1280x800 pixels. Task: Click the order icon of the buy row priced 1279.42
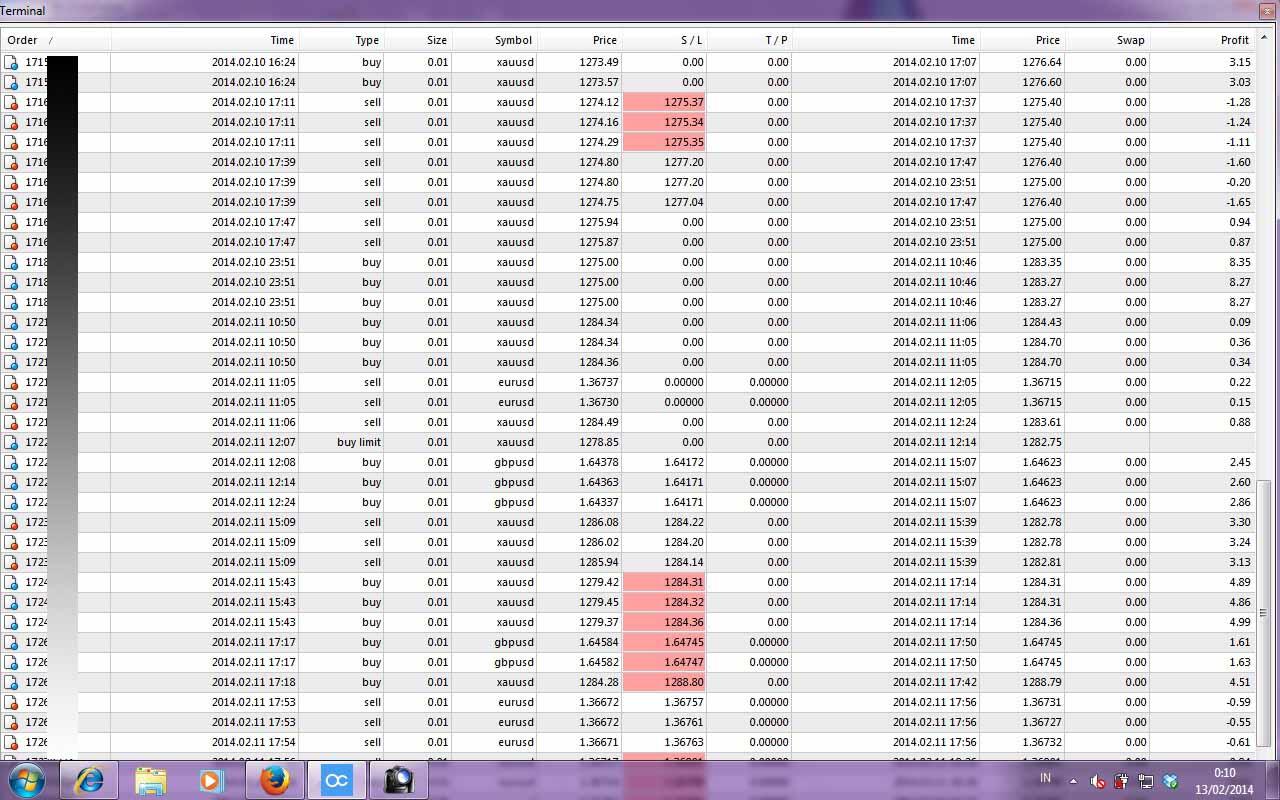(12, 582)
